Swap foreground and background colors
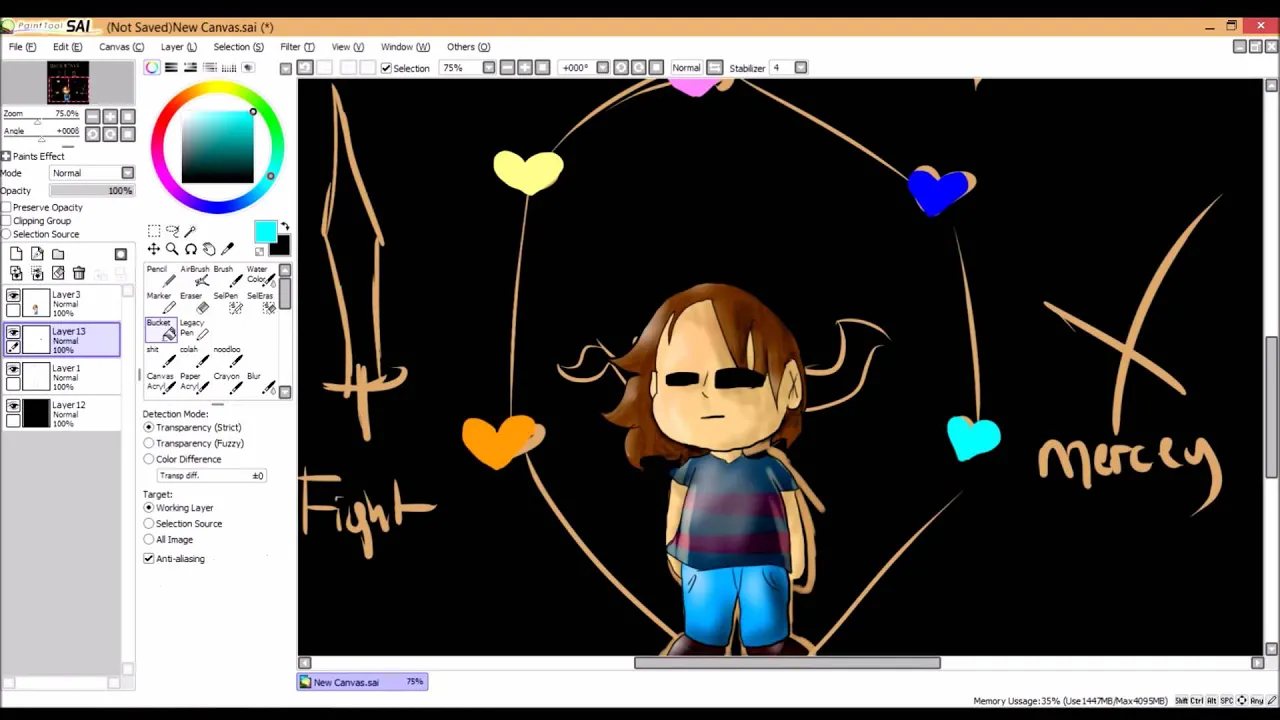 tap(284, 227)
